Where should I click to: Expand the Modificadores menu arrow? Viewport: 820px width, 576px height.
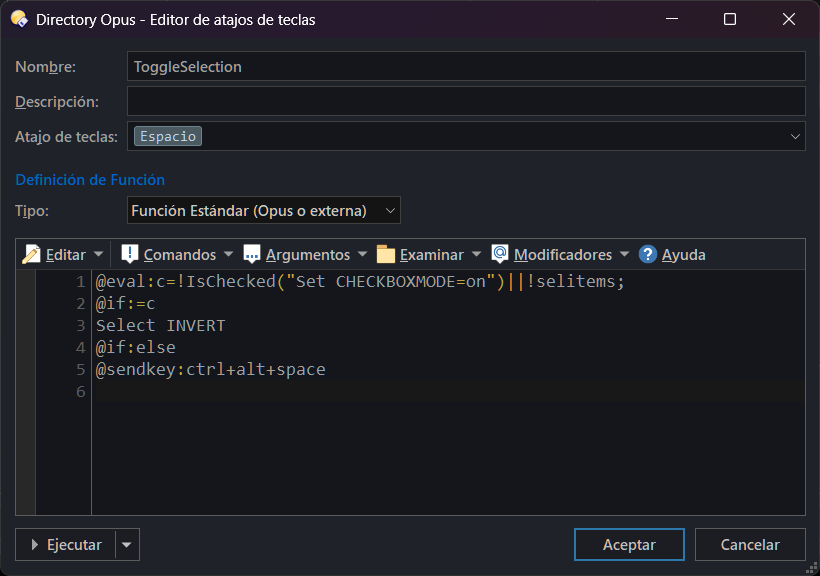[624, 254]
